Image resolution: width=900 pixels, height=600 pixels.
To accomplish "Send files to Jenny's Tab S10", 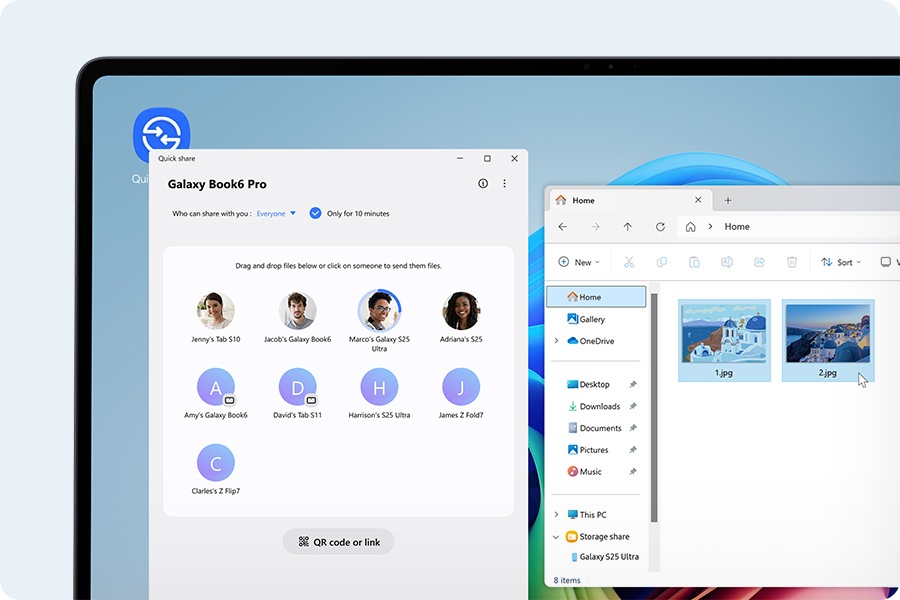I will click(x=216, y=311).
